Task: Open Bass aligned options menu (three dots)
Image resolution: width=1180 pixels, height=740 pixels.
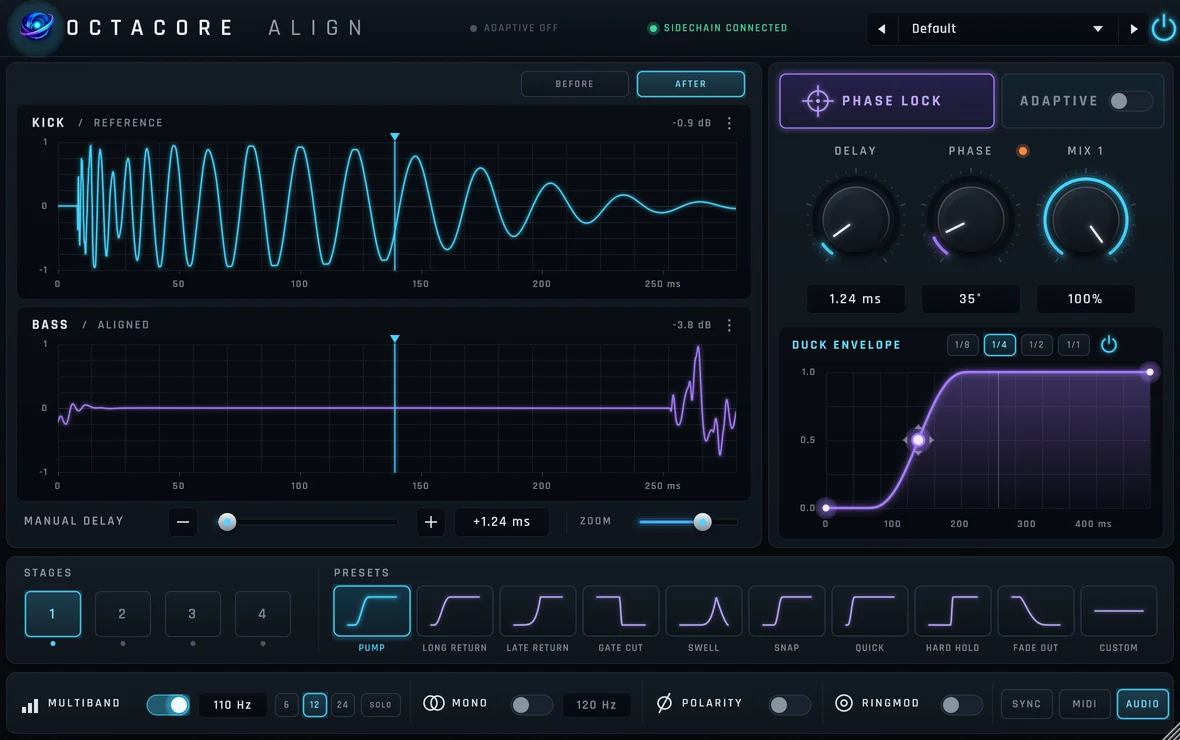Action: tap(728, 324)
